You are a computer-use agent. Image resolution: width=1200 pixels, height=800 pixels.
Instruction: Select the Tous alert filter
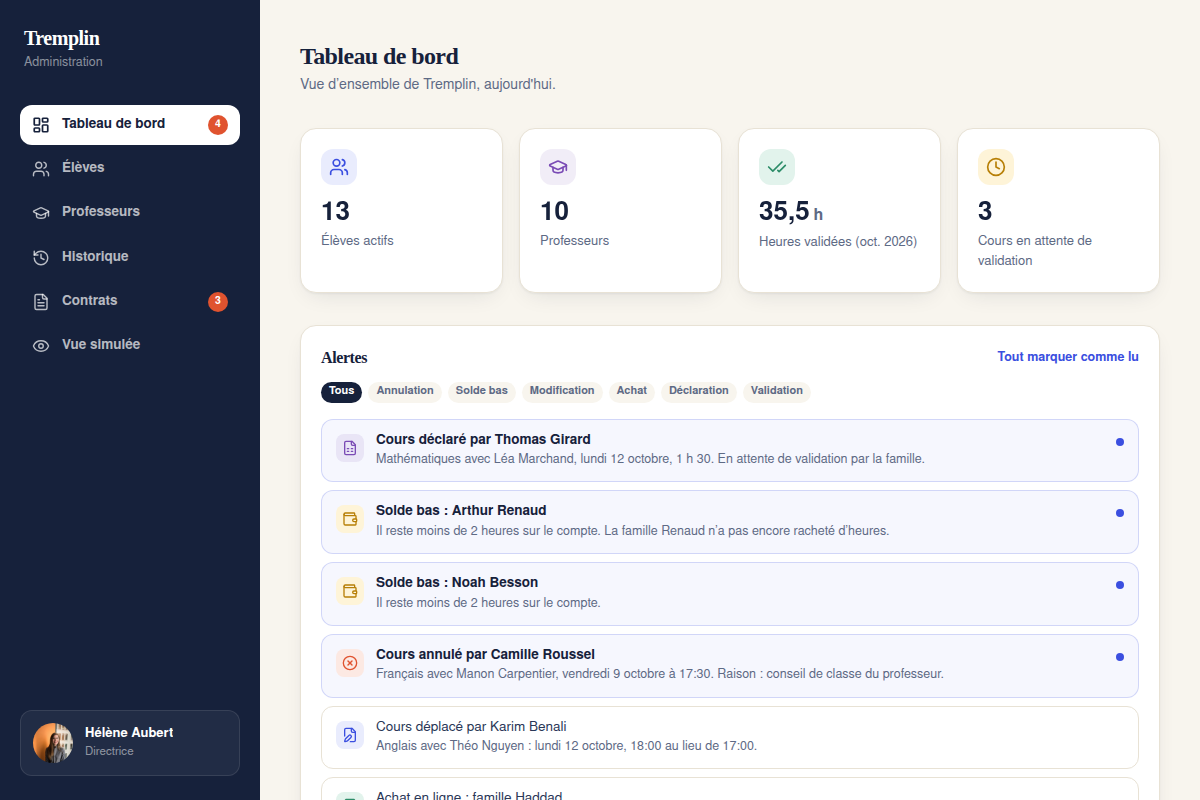(342, 391)
